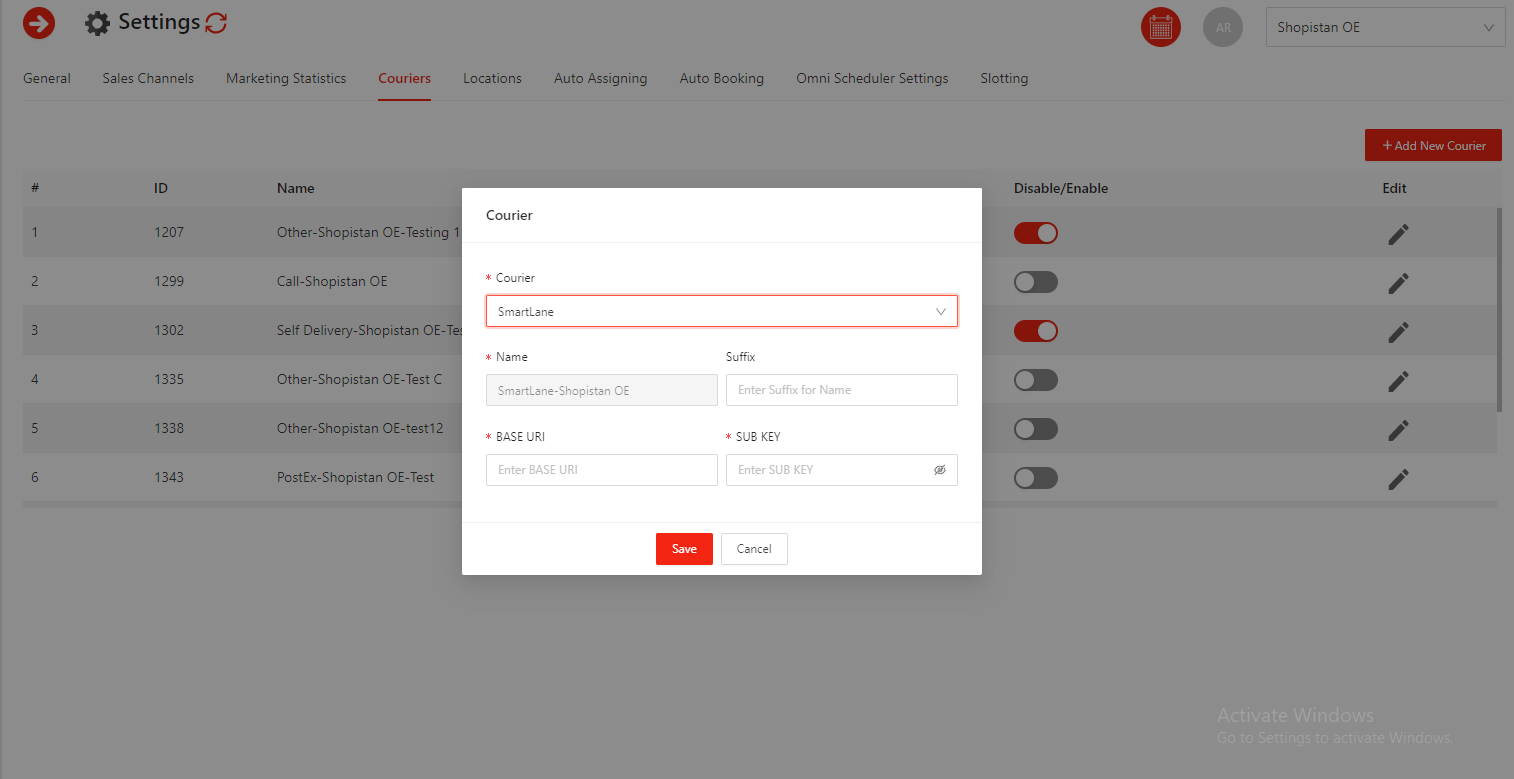Click the Suffix input field
Screen dimensions: 1514x779
(x=841, y=390)
